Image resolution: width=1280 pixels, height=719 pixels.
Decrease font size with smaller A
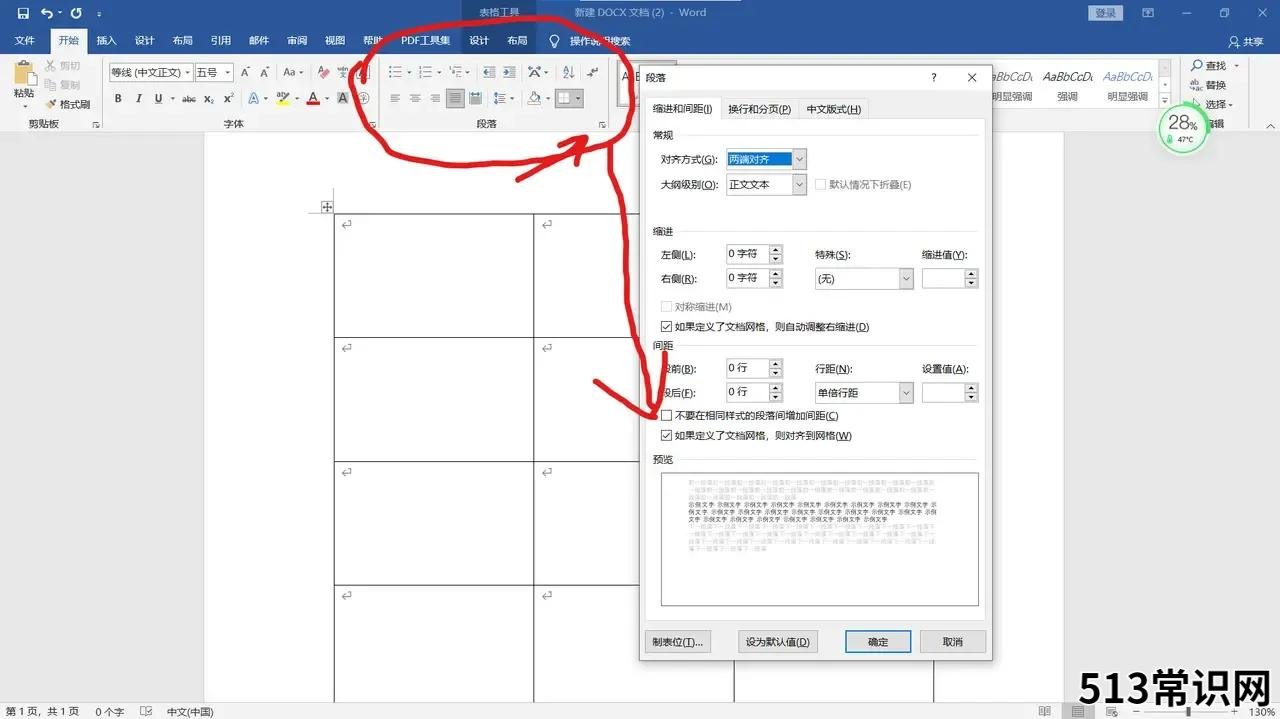click(265, 72)
